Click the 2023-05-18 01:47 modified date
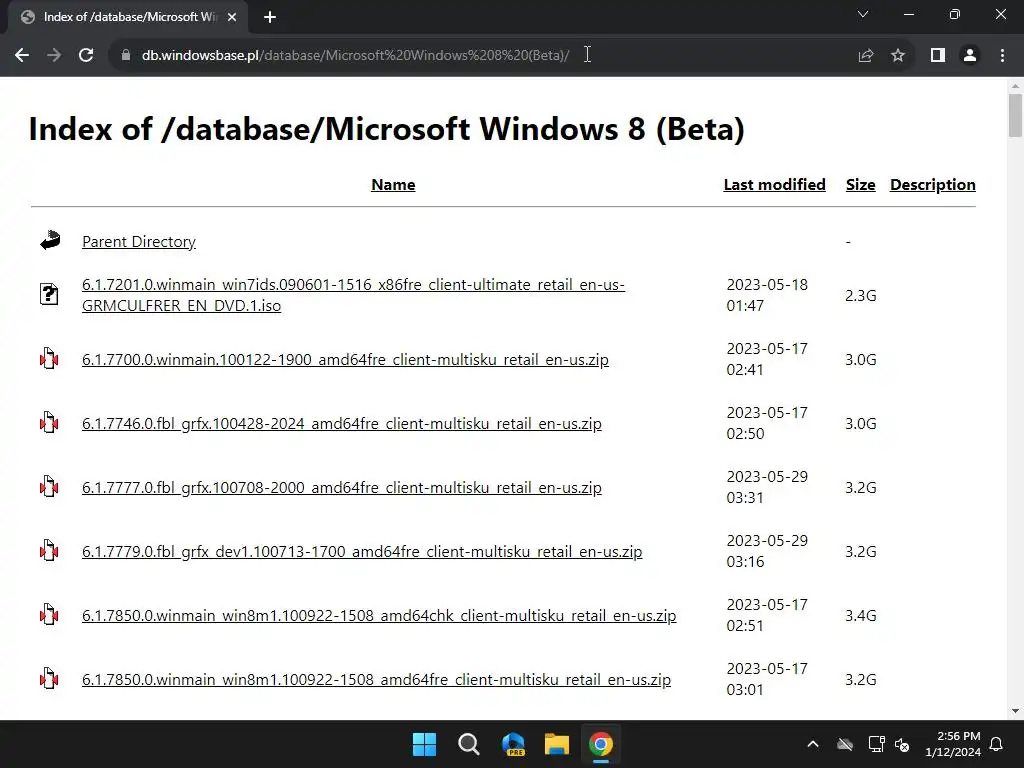This screenshot has height=768, width=1024. click(767, 295)
